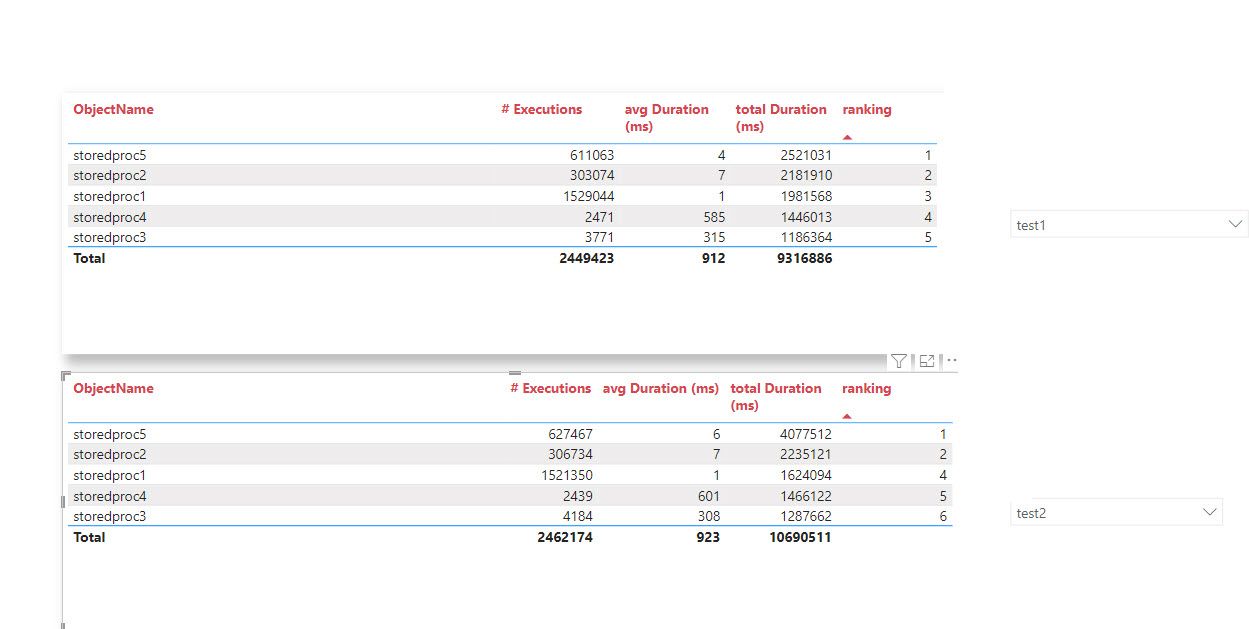Select storedproc4 in the lower table
This screenshot has width=1249, height=629.
(x=110, y=496)
